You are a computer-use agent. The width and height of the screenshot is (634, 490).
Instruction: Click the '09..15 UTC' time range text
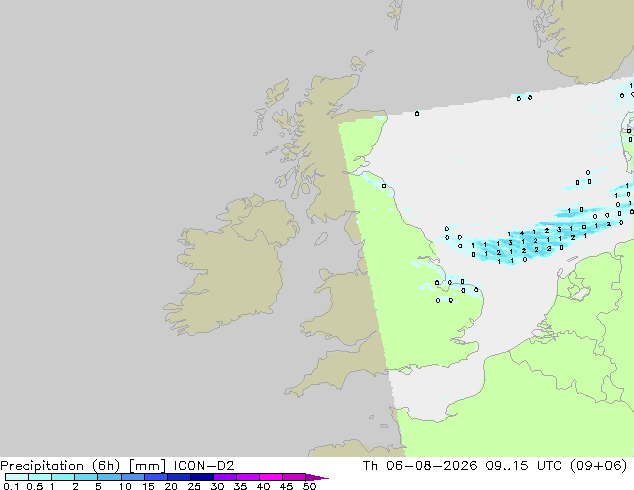click(523, 466)
